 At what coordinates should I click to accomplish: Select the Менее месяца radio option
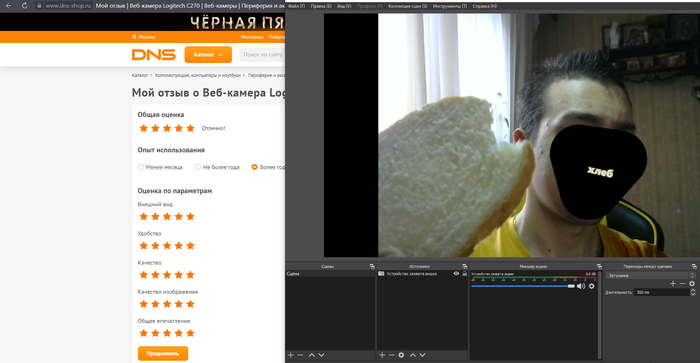tap(141, 167)
